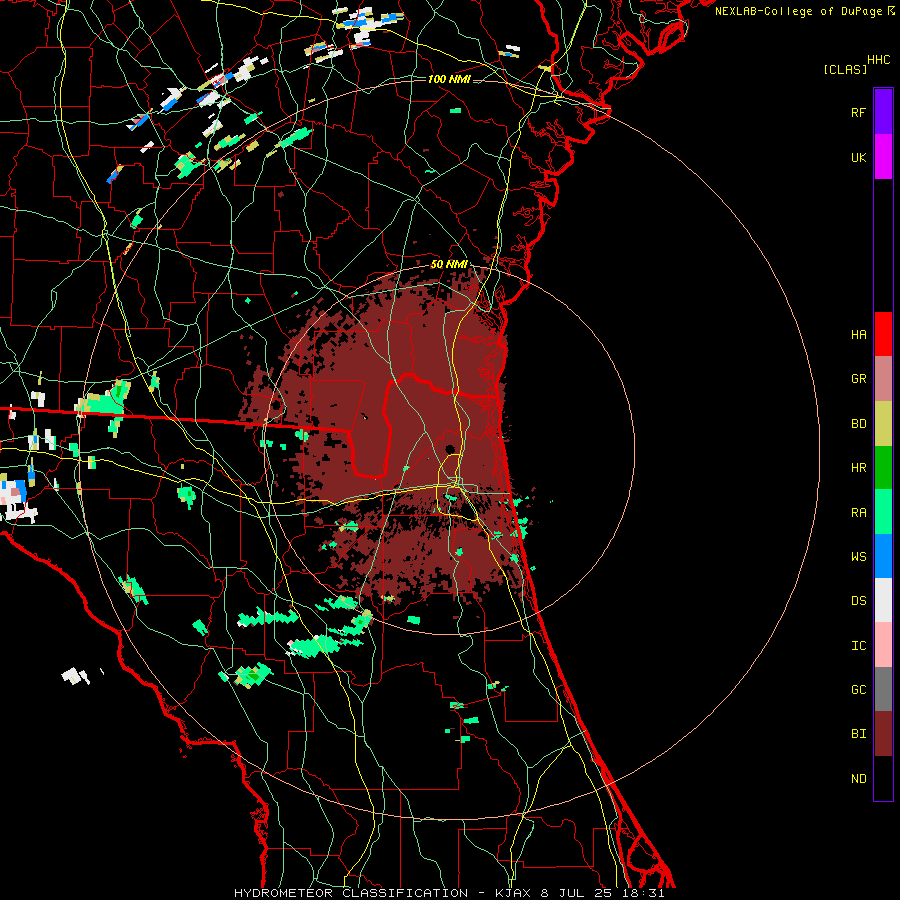The width and height of the screenshot is (900, 900).
Task: Click the BI legend label
Action: (858, 734)
